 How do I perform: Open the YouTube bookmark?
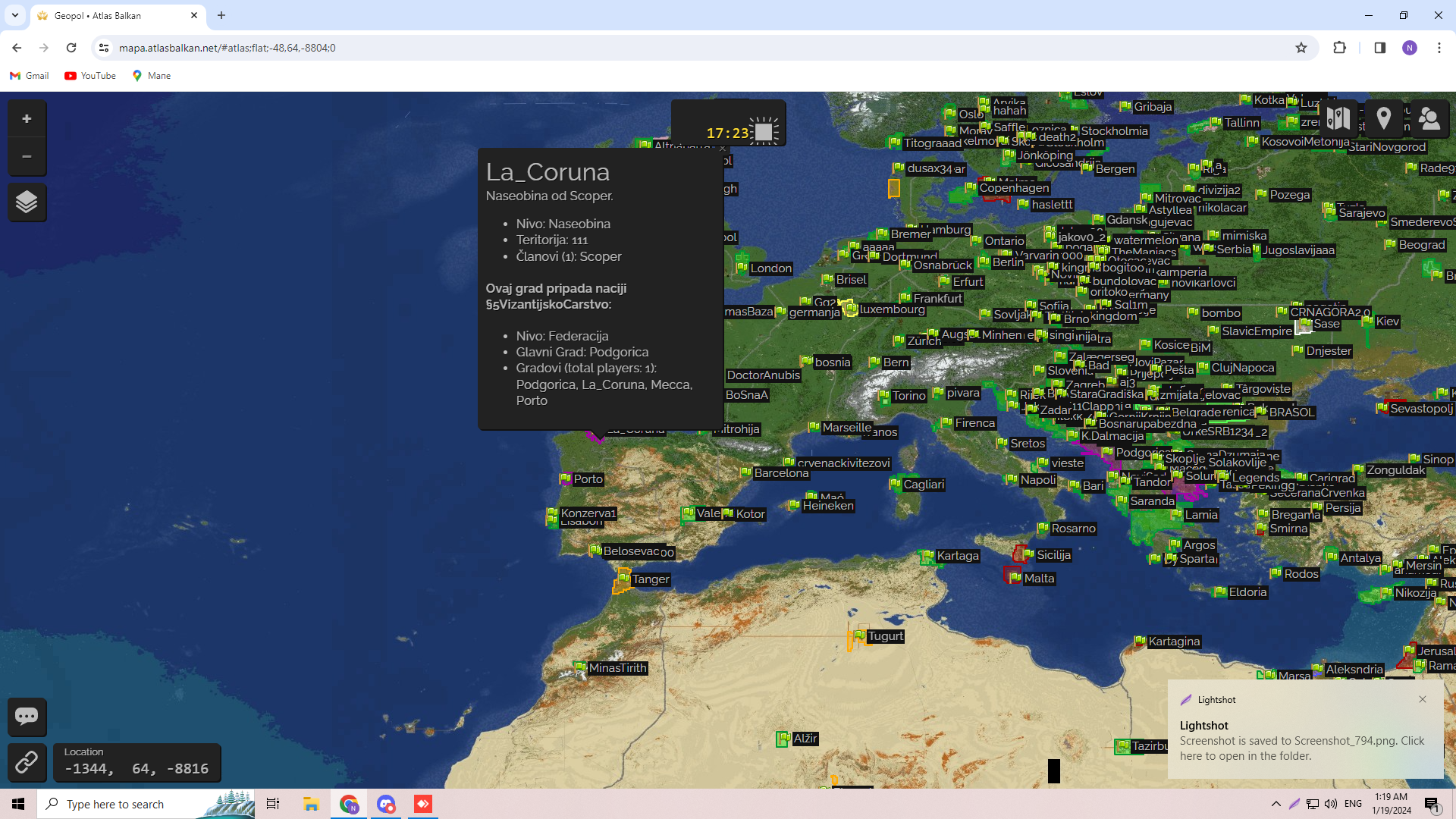tap(90, 76)
